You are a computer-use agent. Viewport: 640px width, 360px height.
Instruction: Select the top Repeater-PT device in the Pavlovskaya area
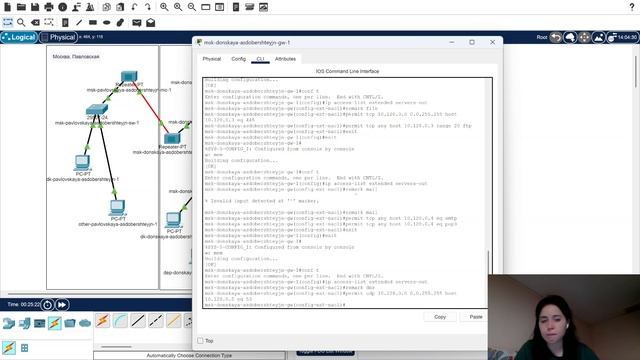[x=129, y=76]
